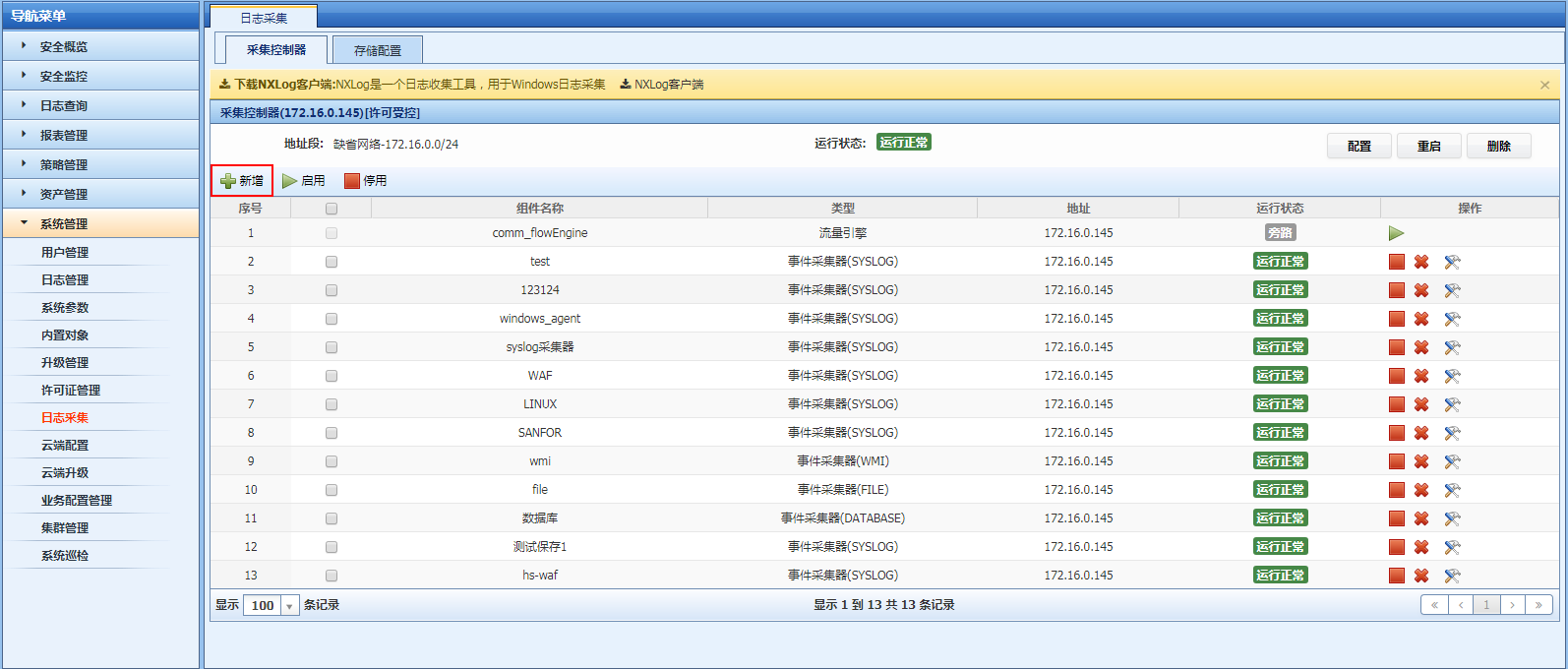Delete the WAF collector with red X
This screenshot has width=1568, height=669.
coord(1421,376)
